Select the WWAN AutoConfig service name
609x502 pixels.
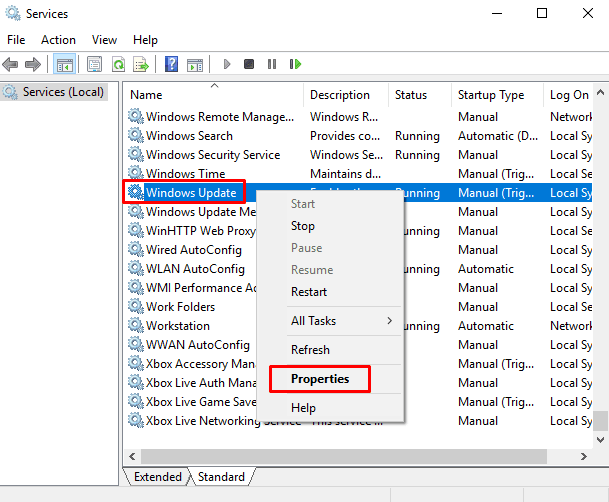pyautogui.click(x=198, y=345)
